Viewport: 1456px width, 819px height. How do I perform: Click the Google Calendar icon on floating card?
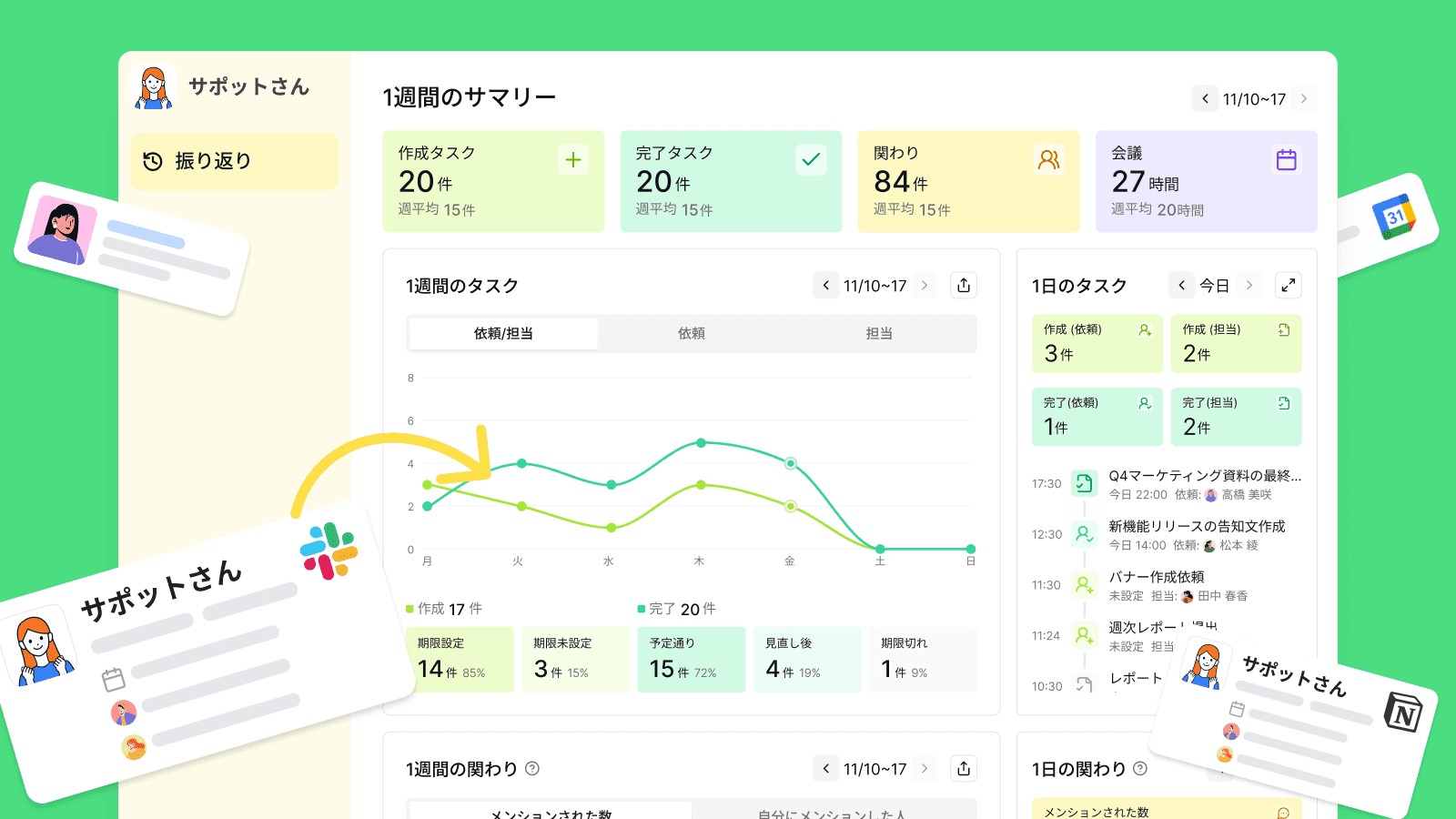[1394, 217]
